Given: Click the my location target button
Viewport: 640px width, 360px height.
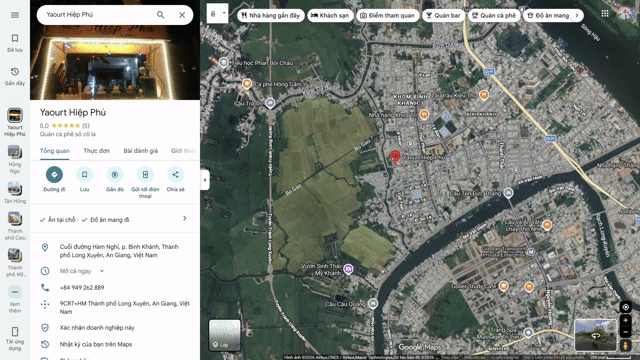Looking at the screenshot, I should (x=625, y=307).
